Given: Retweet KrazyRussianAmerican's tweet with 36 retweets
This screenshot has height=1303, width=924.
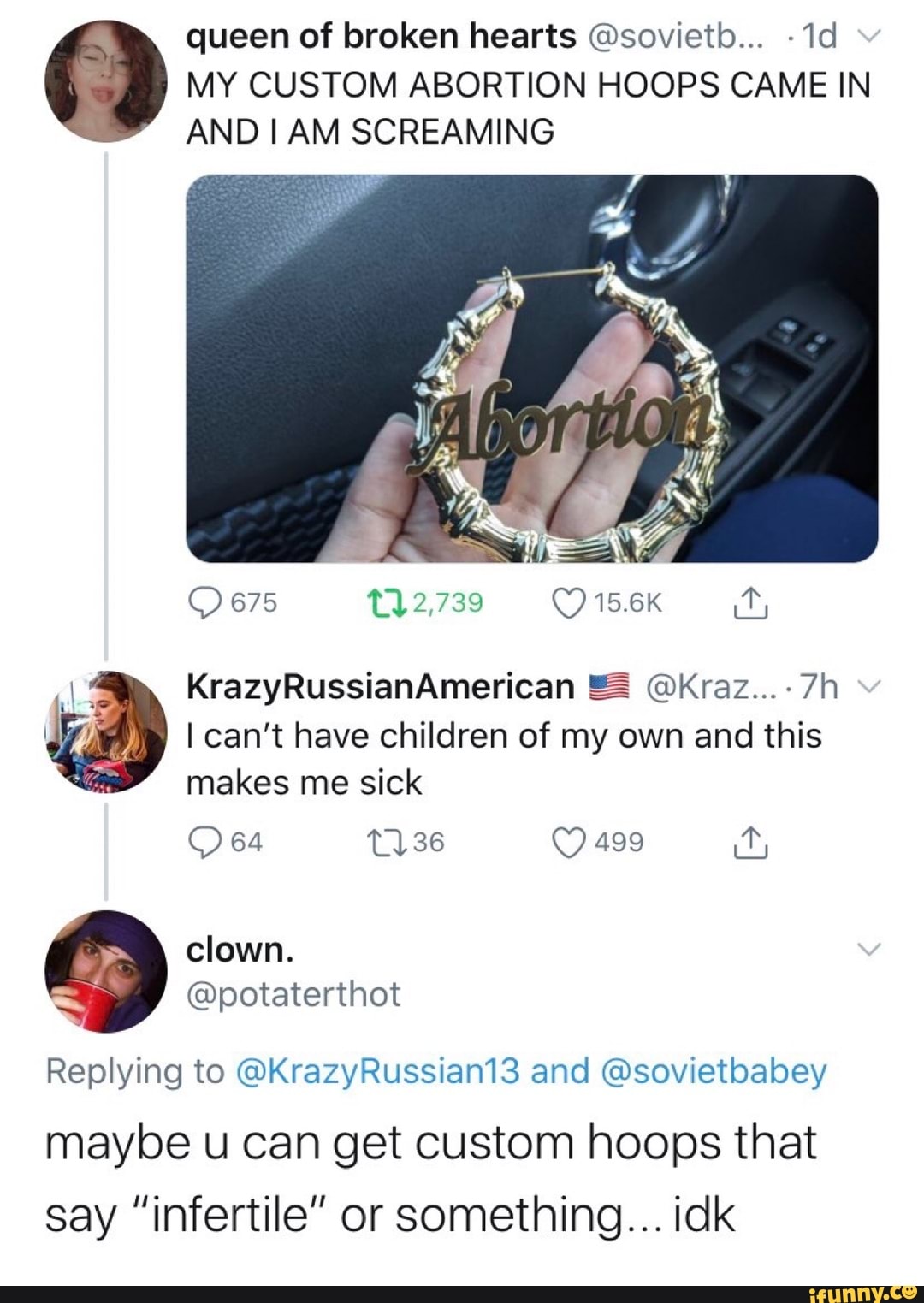Looking at the screenshot, I should pyautogui.click(x=388, y=843).
